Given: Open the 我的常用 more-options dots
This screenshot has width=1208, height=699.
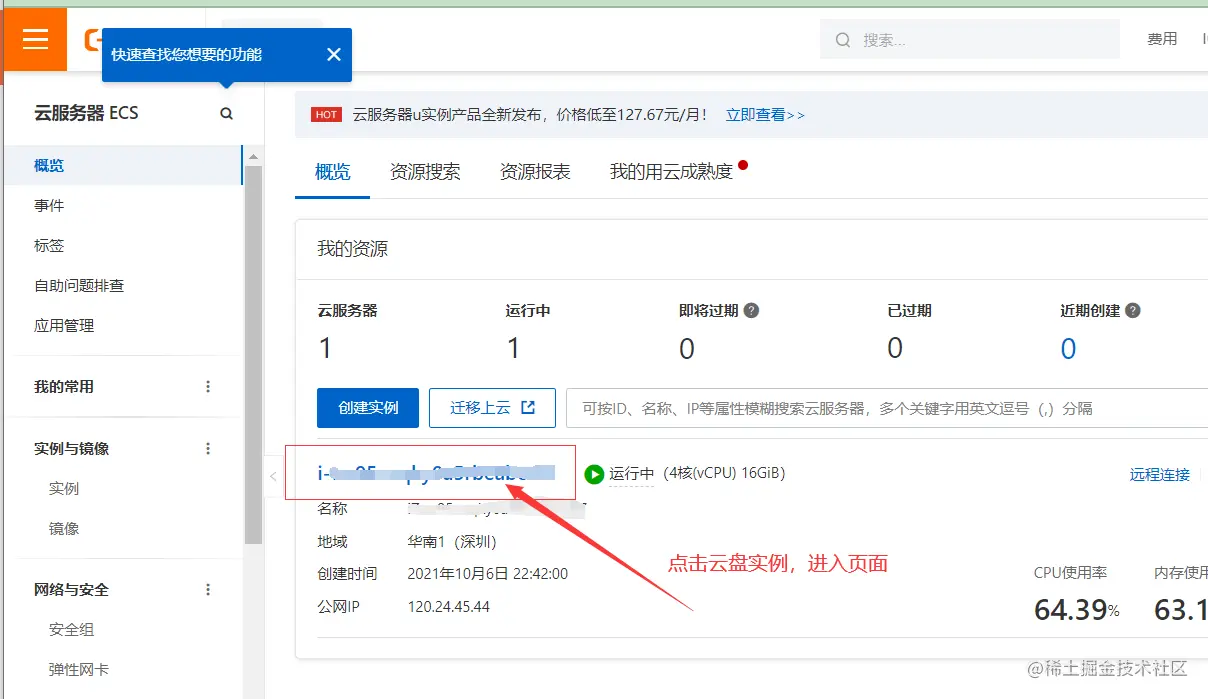Looking at the screenshot, I should tap(208, 387).
